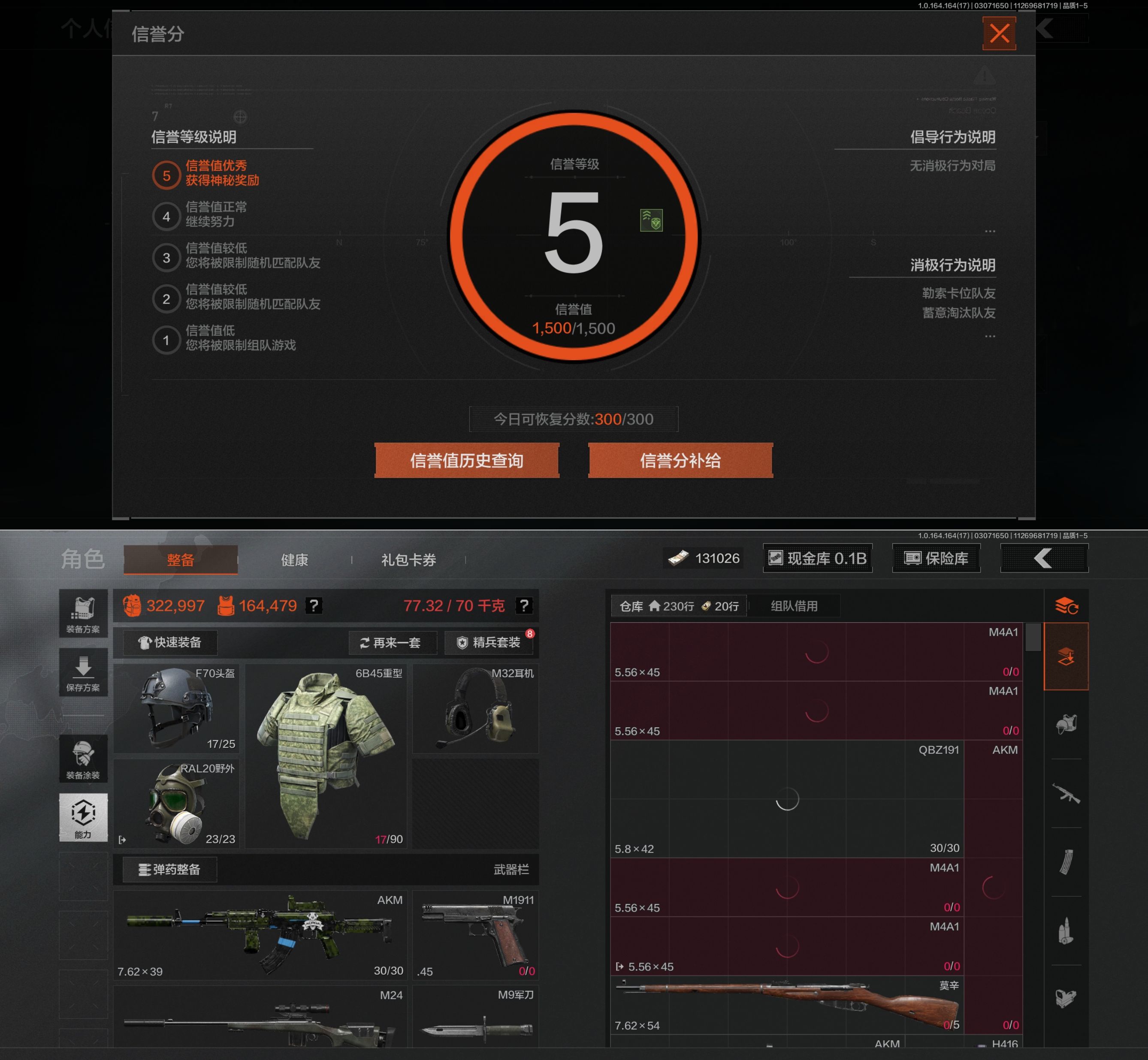Viewport: 1148px width, 1060px height.
Task: Open the 装备涂装 equipment skin icon
Action: 83,758
